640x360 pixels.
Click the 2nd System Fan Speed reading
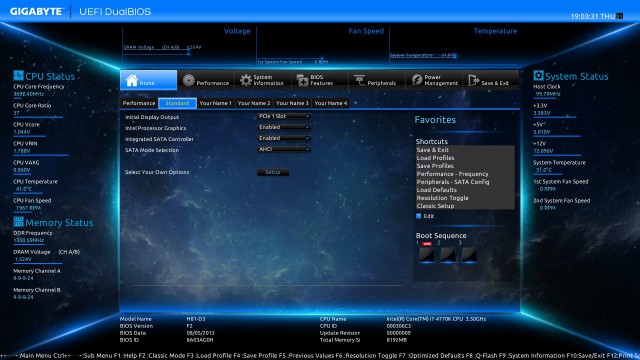pos(547,208)
